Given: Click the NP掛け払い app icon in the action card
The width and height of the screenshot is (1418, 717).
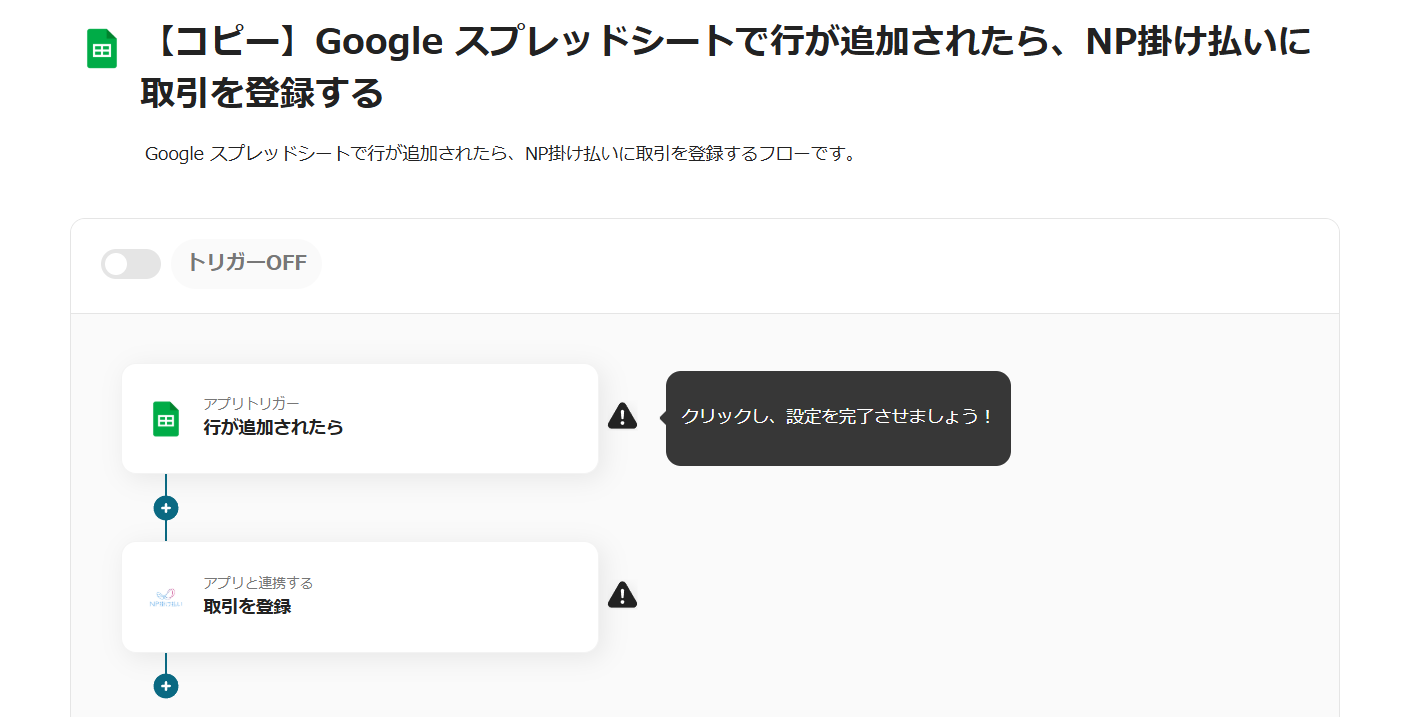Looking at the screenshot, I should point(166,598).
